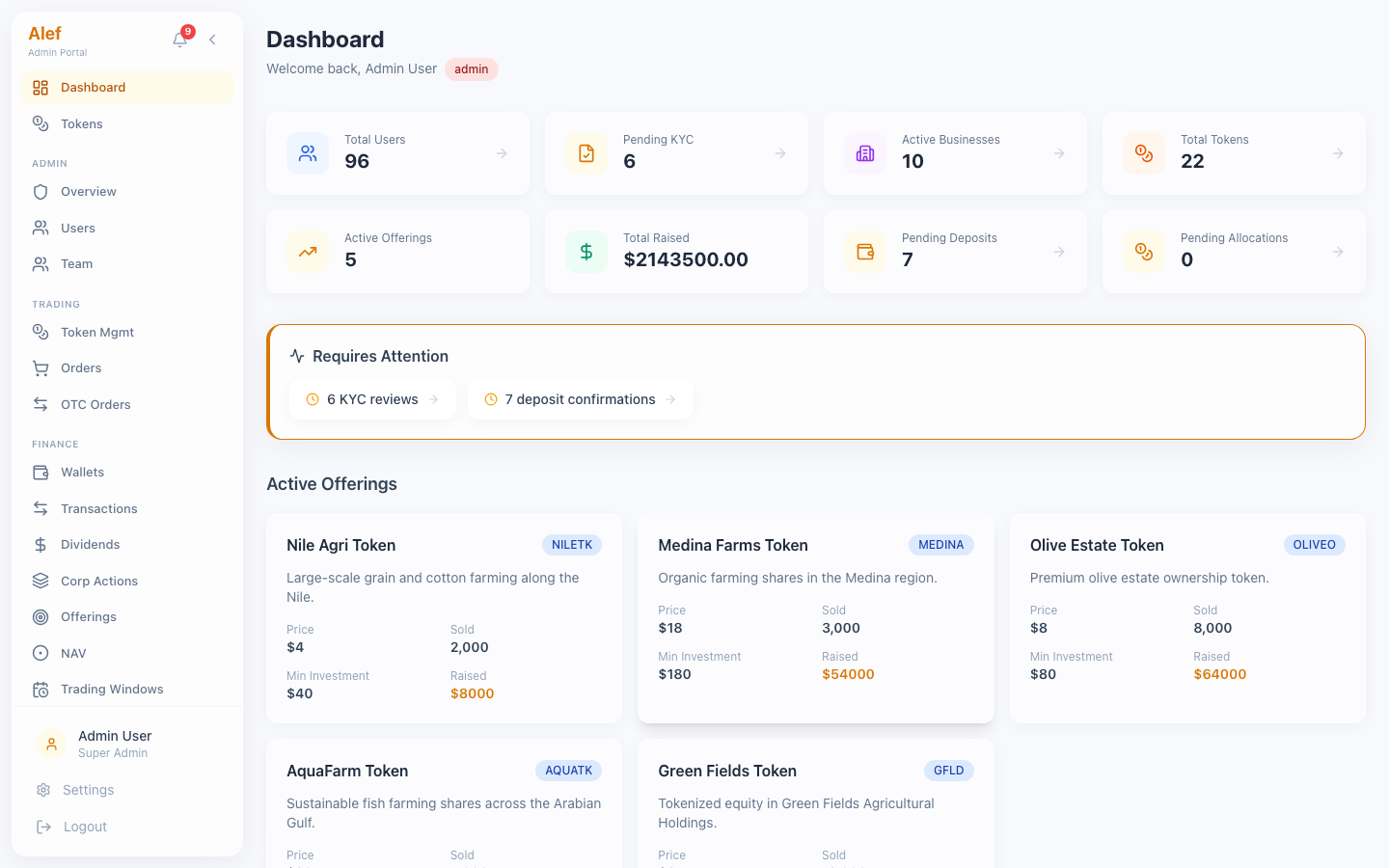The image size is (1389, 868).
Task: Collapse the sidebar with the chevron
Action: point(212,40)
